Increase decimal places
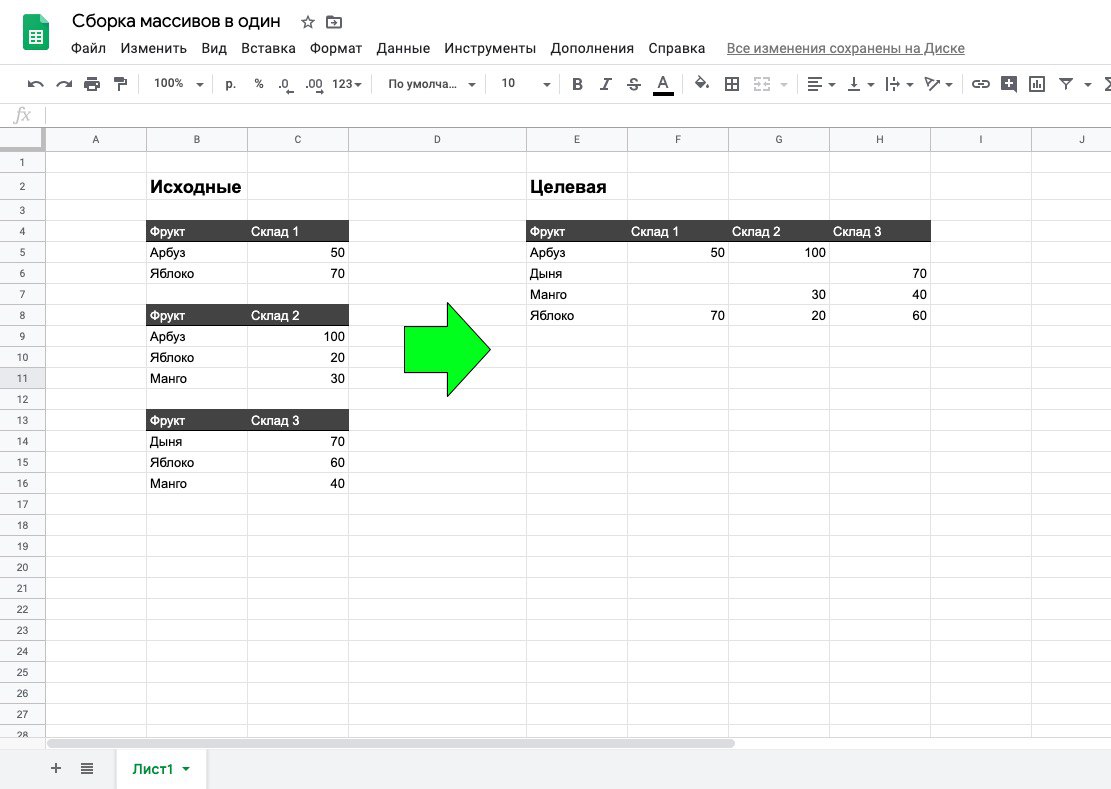The height and width of the screenshot is (789, 1111). (x=314, y=84)
